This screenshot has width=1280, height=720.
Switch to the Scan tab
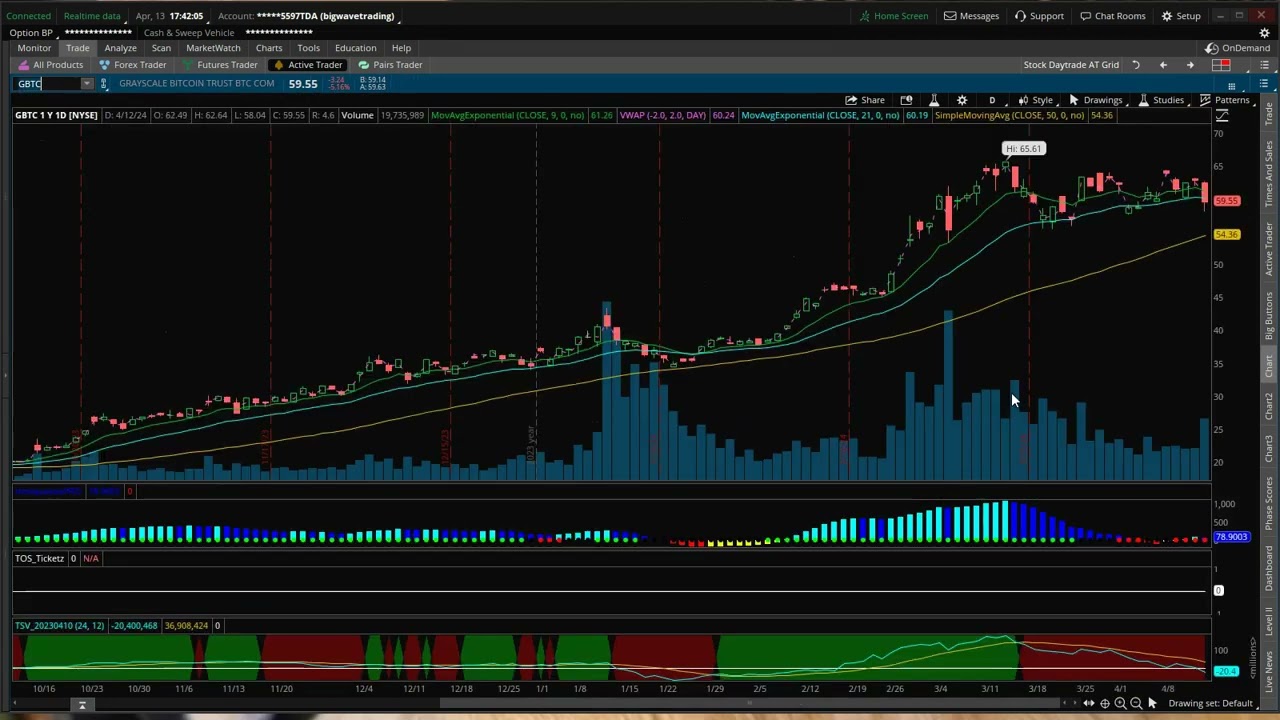(x=161, y=48)
